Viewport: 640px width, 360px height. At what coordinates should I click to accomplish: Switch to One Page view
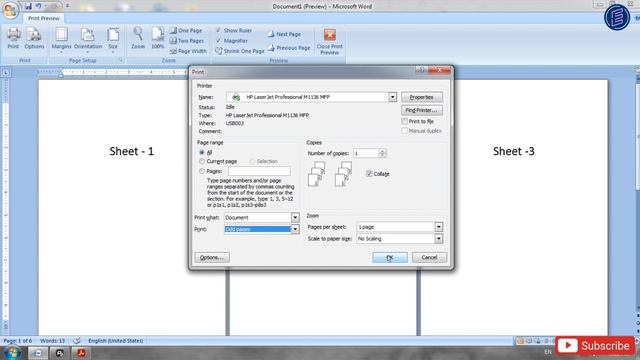click(186, 31)
